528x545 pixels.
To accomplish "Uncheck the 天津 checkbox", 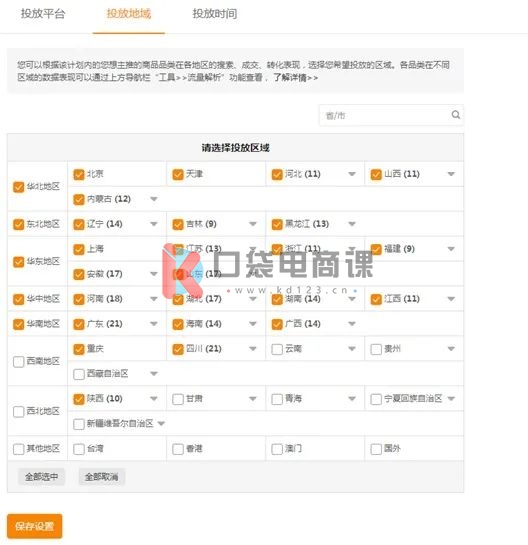I will (178, 174).
